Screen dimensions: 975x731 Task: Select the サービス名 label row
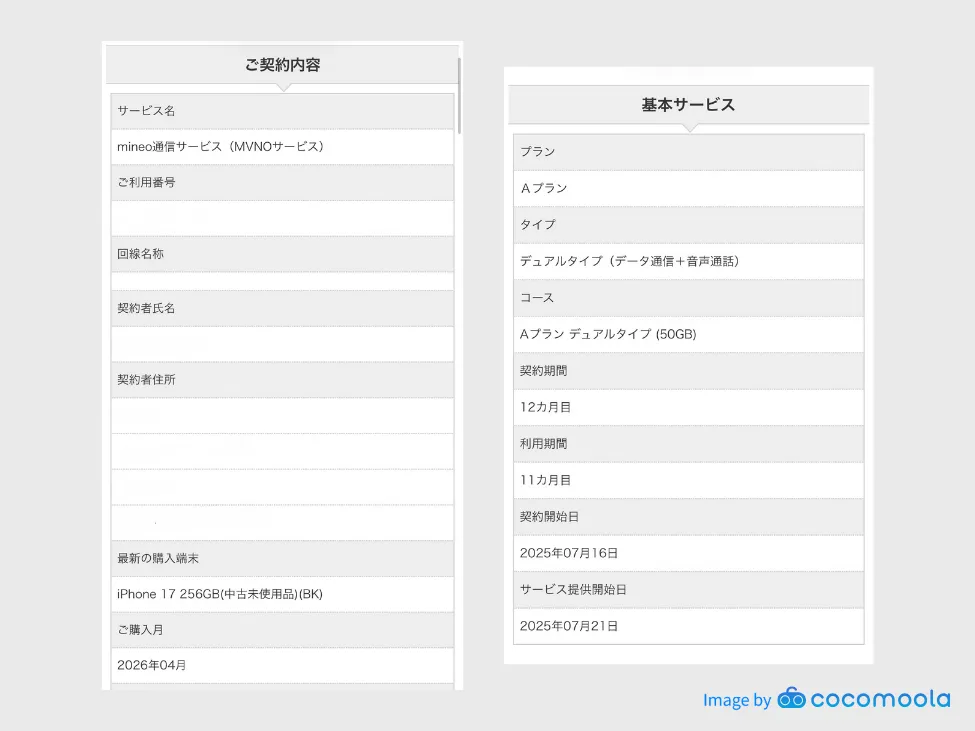282,111
